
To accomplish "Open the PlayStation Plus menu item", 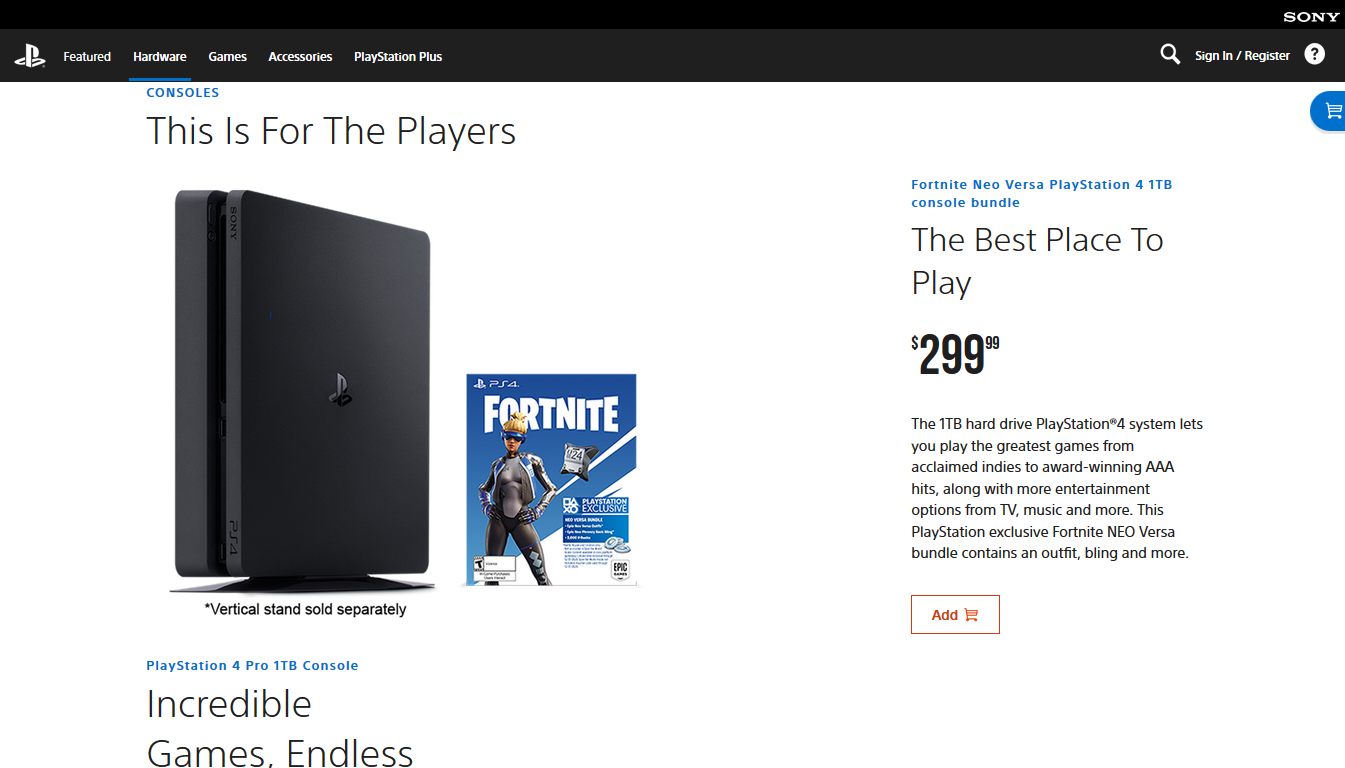I will 398,57.
